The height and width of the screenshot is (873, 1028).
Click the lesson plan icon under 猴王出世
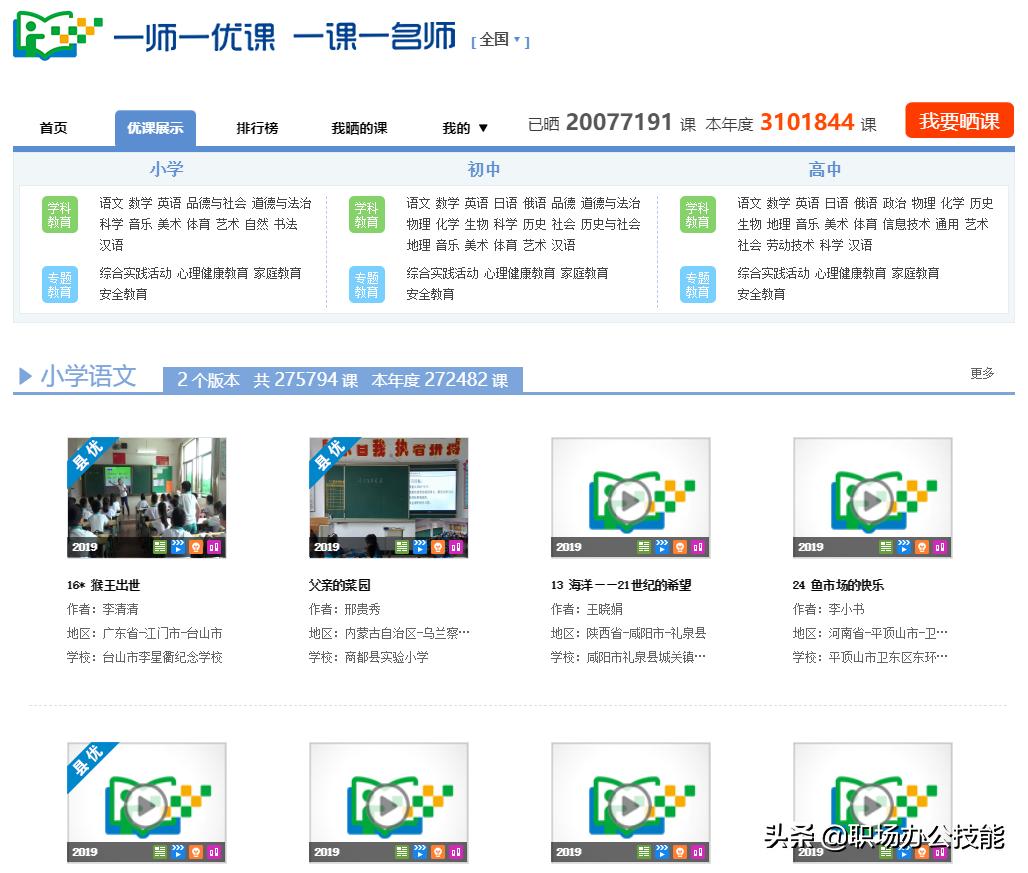pyautogui.click(x=160, y=547)
